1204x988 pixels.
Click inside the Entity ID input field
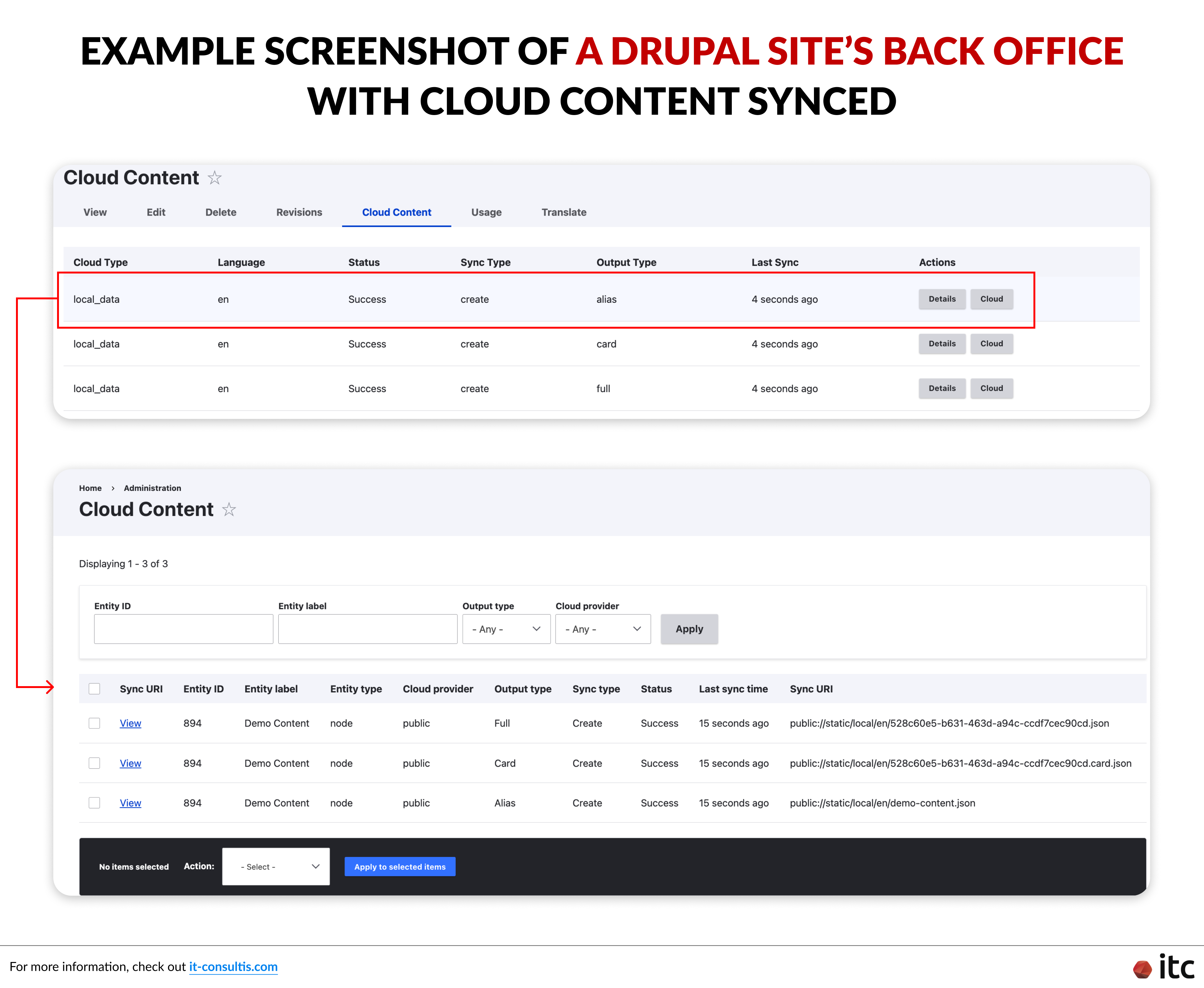point(183,629)
